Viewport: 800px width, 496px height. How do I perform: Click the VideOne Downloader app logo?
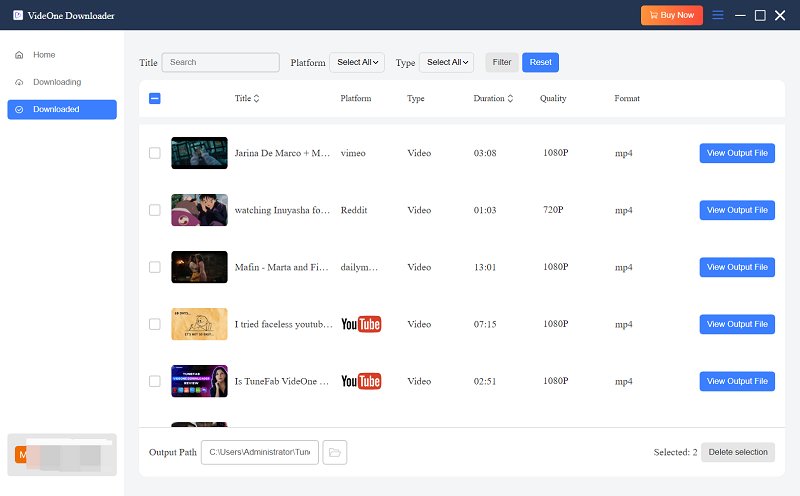tap(18, 15)
